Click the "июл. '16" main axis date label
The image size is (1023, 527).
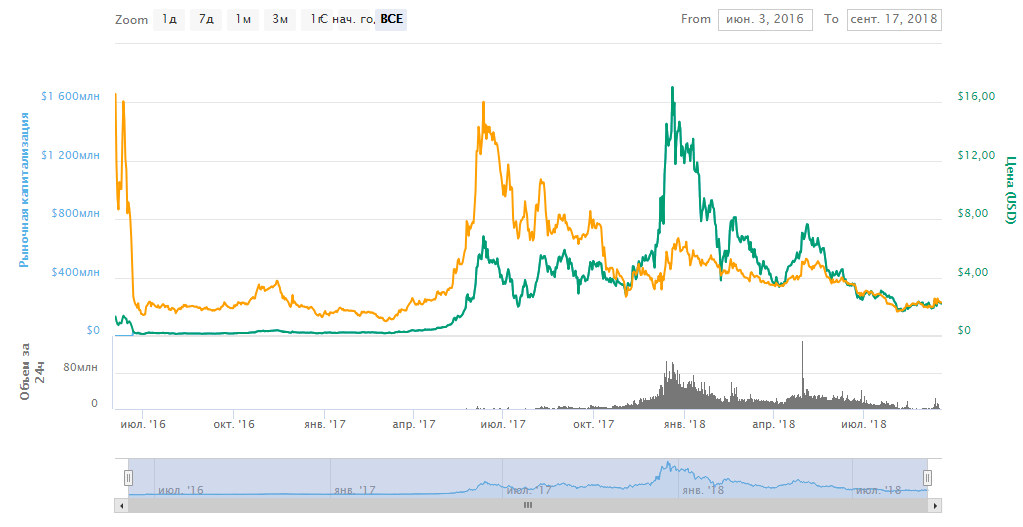(144, 425)
